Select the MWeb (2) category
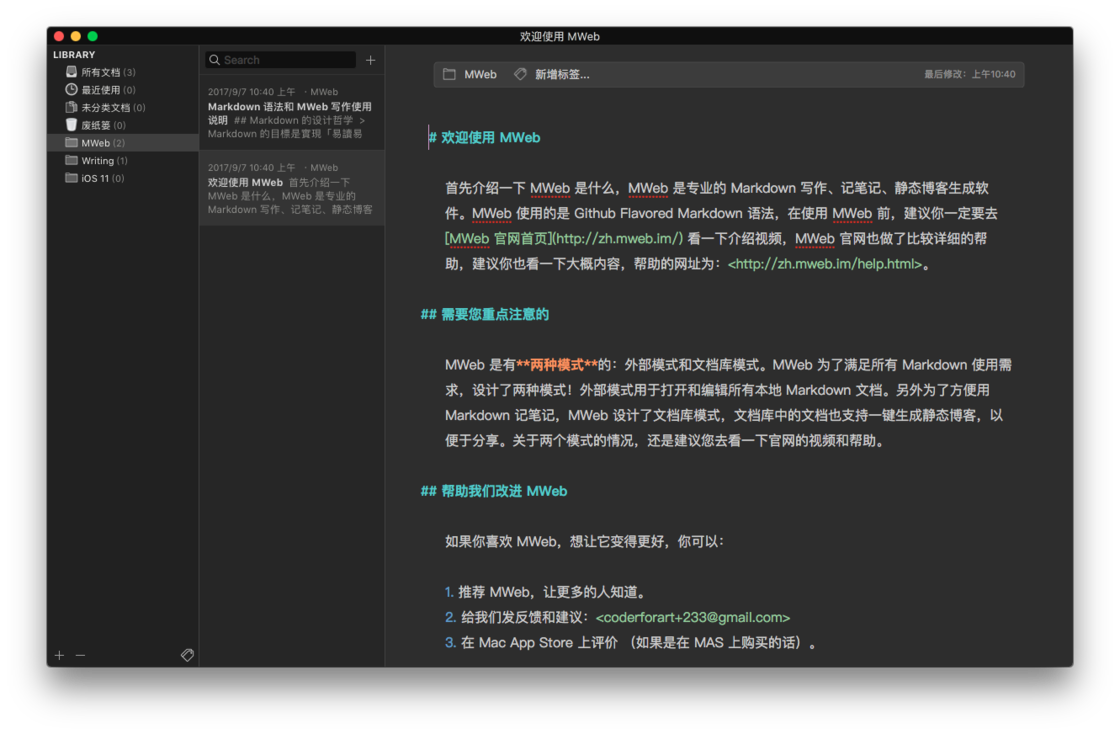This screenshot has width=1120, height=734. [x=123, y=143]
